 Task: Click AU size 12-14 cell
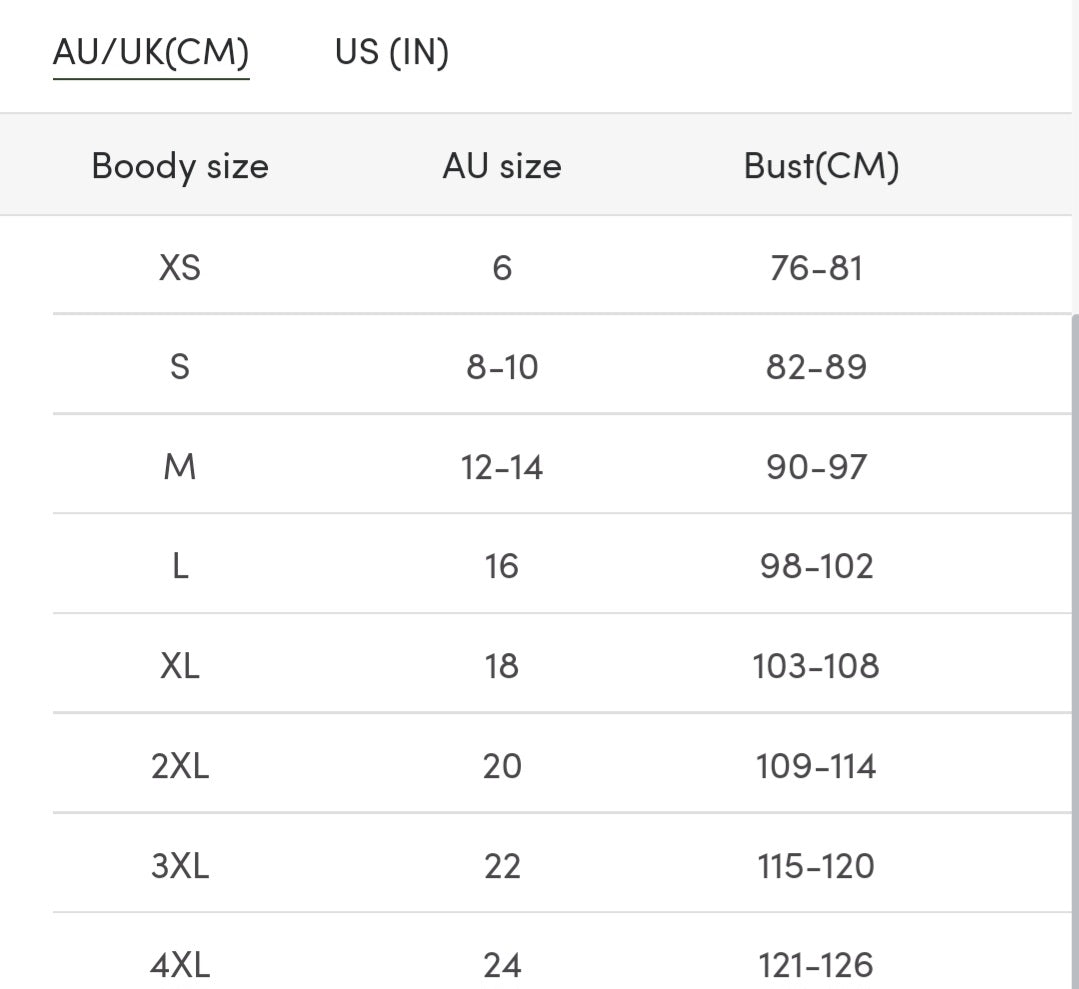click(x=502, y=467)
